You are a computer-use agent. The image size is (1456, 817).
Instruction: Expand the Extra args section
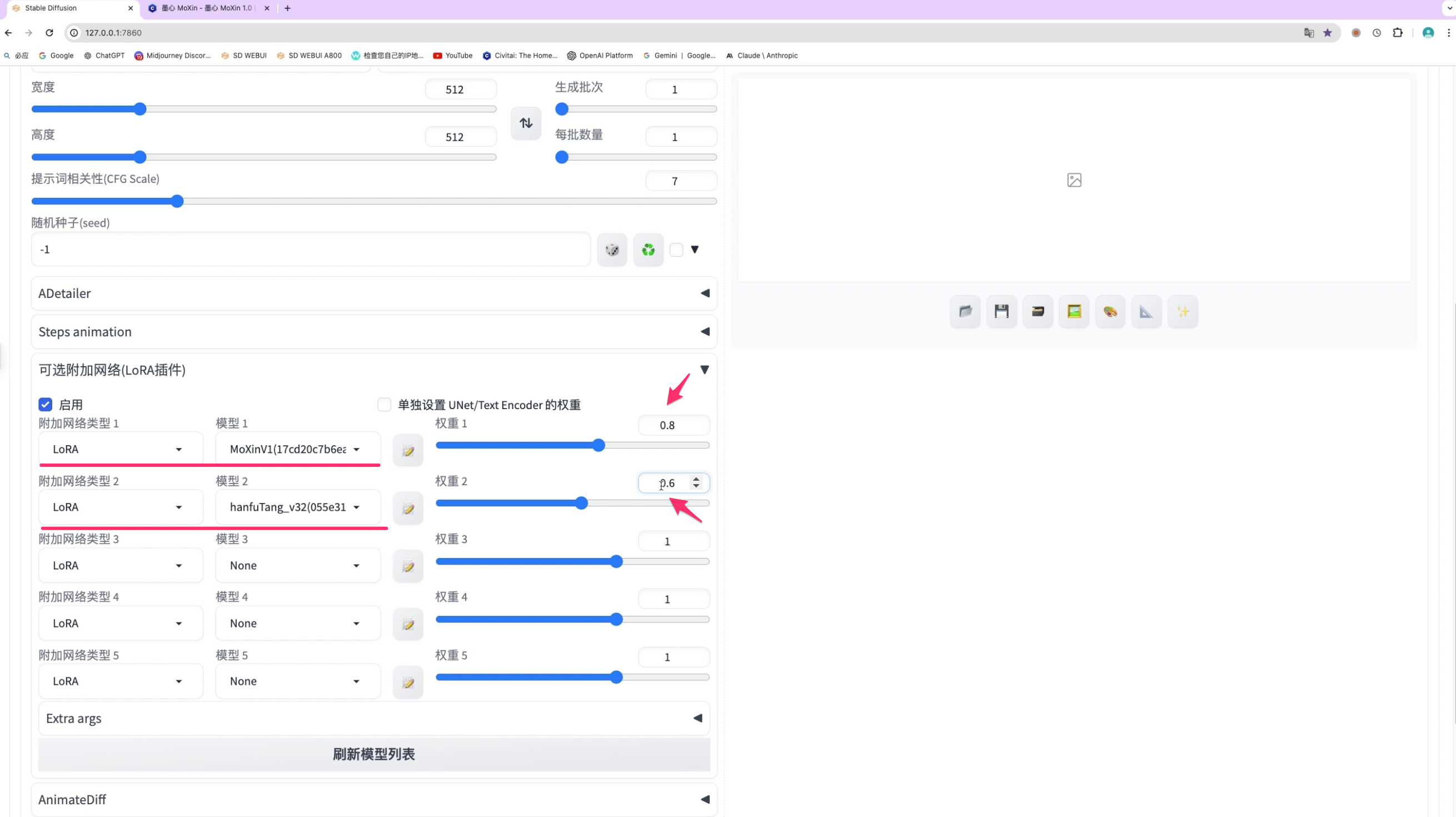(x=374, y=719)
